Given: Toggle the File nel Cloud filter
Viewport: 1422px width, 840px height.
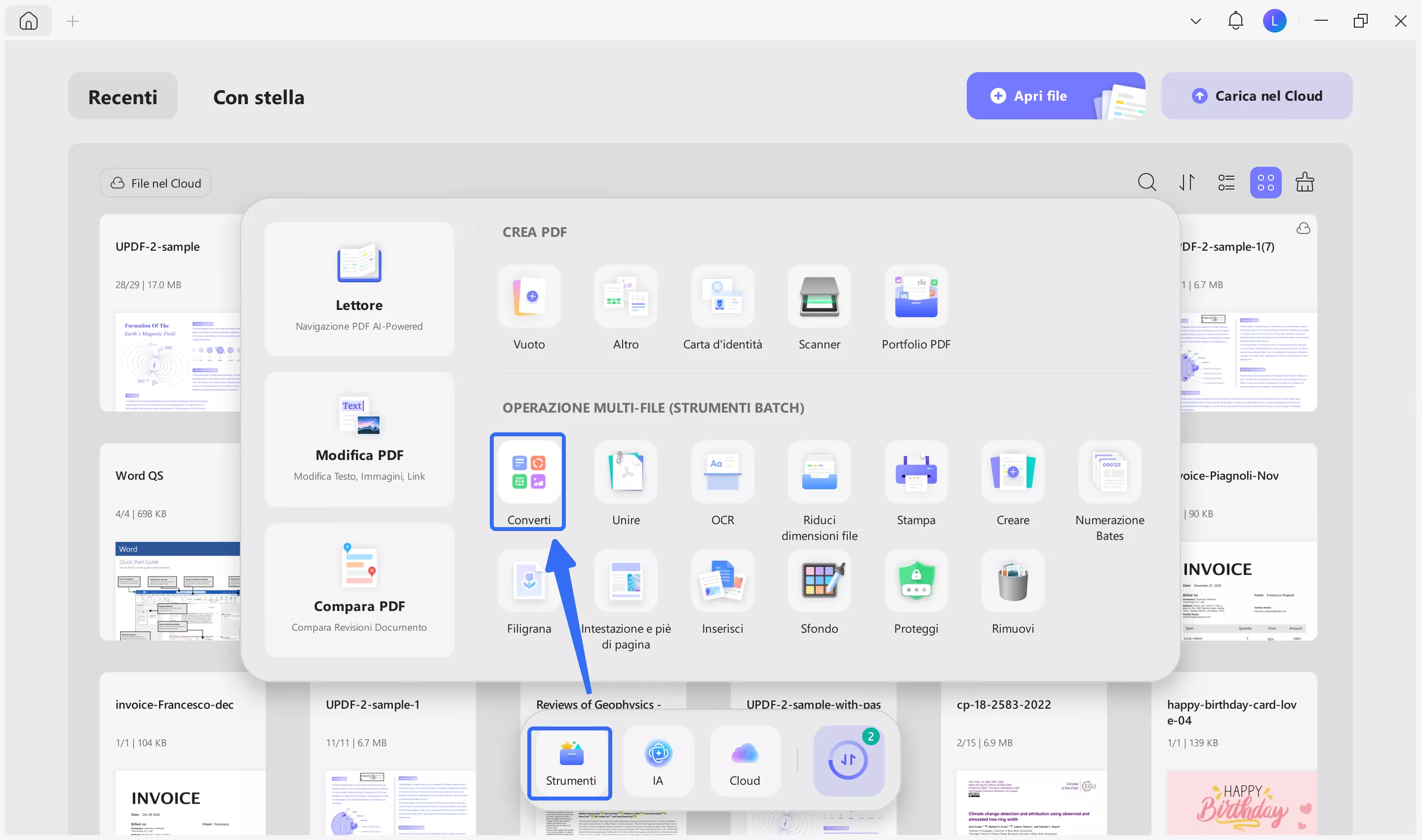Looking at the screenshot, I should point(155,183).
